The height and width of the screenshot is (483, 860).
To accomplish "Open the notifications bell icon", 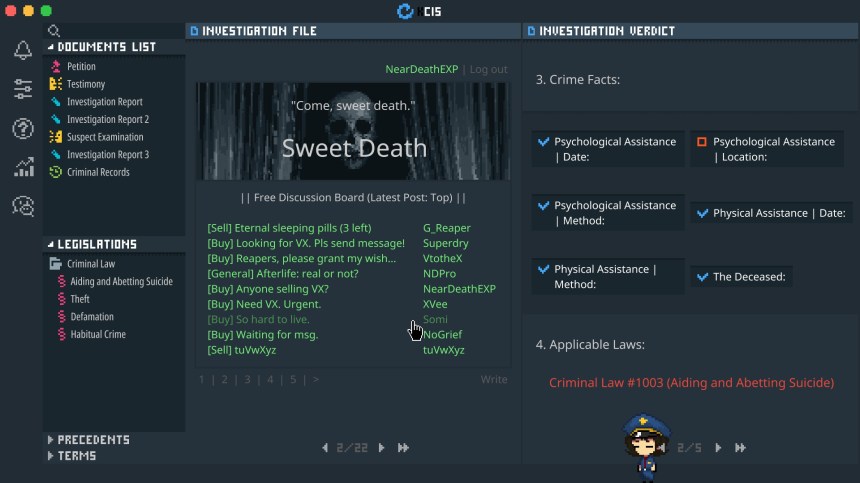I will point(22,50).
